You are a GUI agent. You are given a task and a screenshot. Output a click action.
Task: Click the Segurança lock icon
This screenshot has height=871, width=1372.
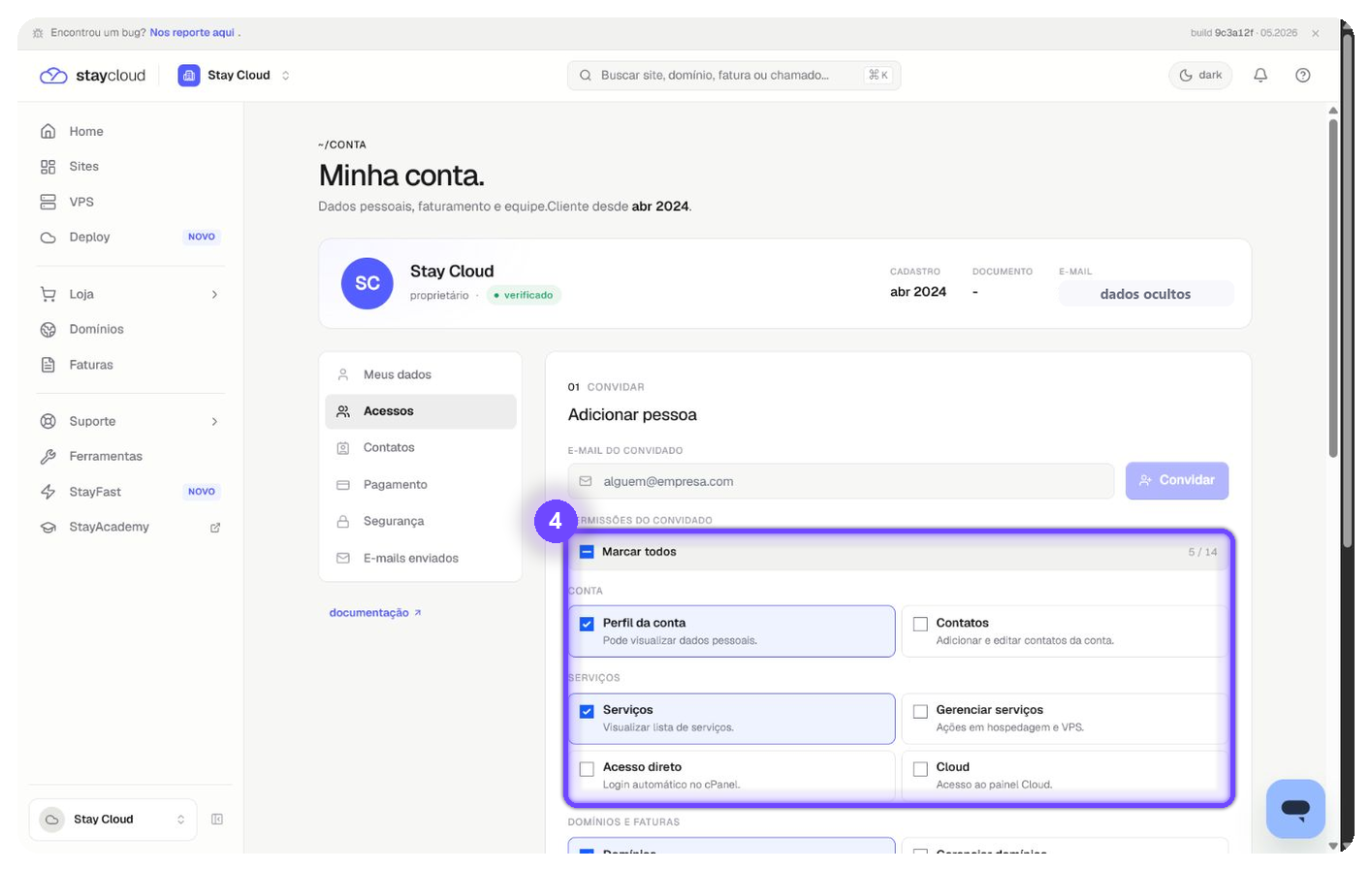(x=342, y=522)
